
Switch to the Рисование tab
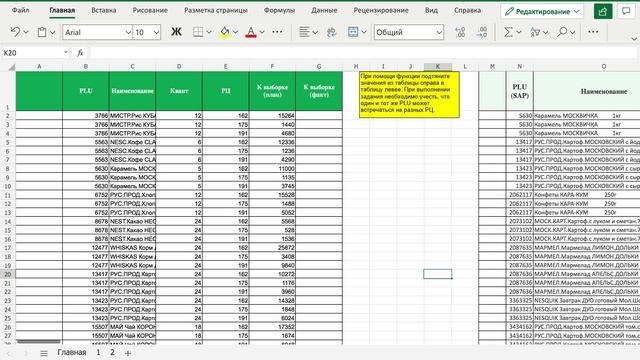150,10
